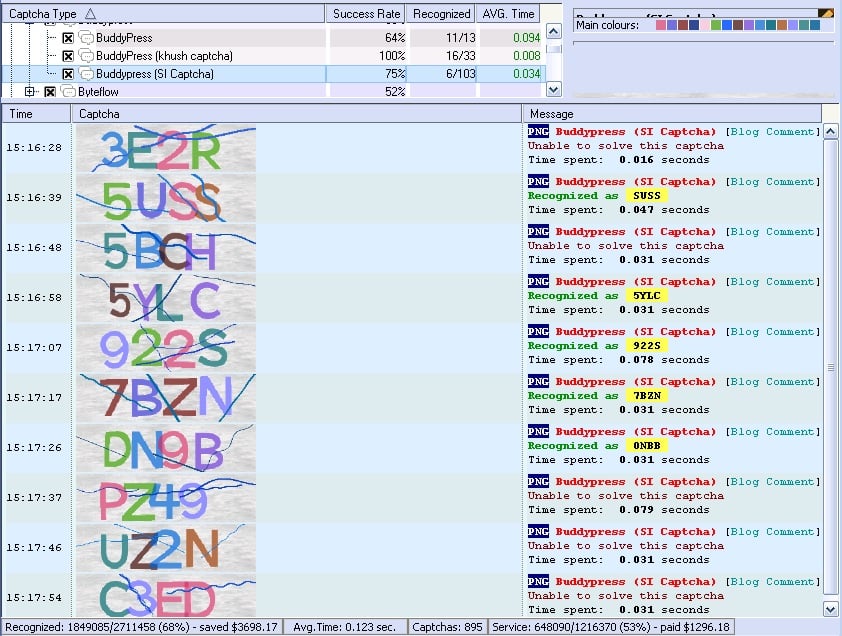Sort by the AVG. Time column header
This screenshot has width=842, height=636.
coord(508,14)
